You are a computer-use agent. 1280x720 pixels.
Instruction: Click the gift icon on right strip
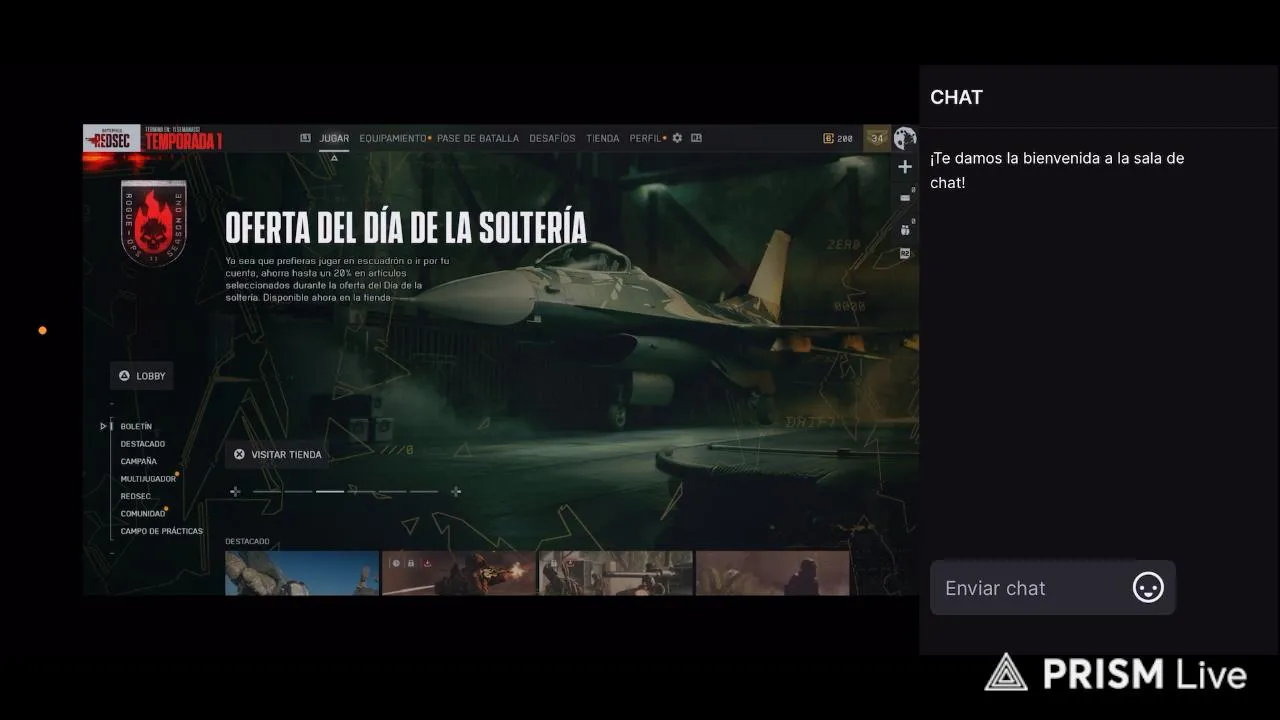tap(905, 230)
